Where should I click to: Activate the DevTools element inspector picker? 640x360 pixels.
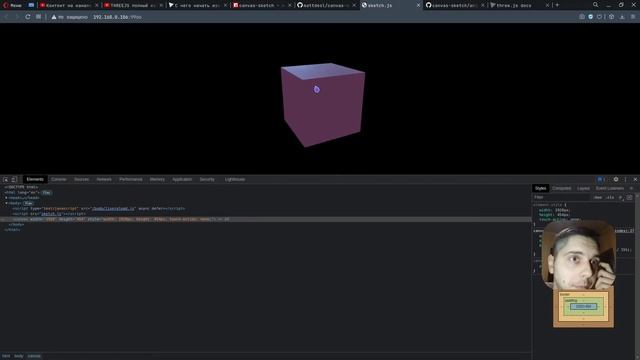[x=6, y=180]
